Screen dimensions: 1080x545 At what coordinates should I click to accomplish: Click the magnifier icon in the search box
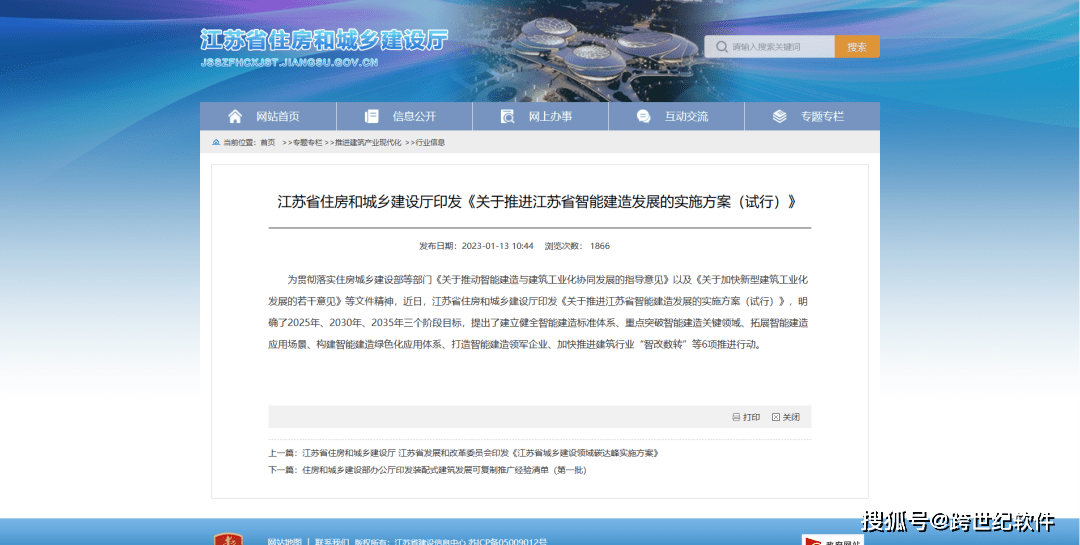(721, 47)
